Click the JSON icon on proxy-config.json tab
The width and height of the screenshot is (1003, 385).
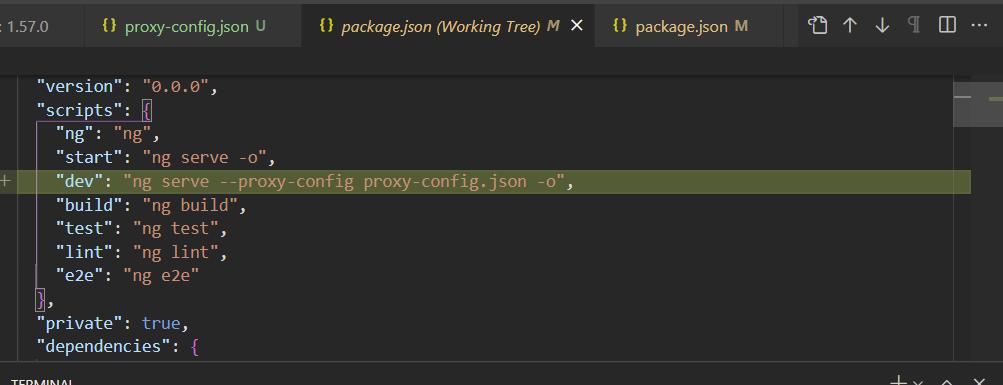109,26
